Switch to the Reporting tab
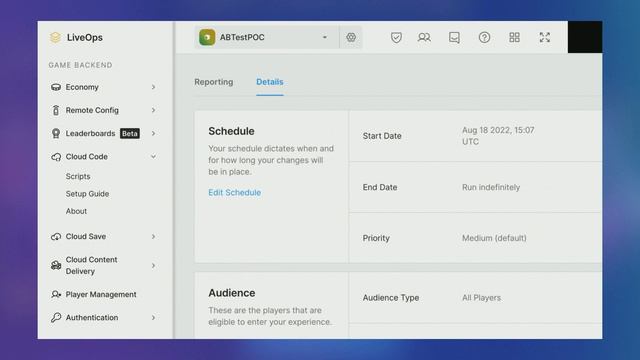This screenshot has width=640, height=360. pyautogui.click(x=213, y=82)
